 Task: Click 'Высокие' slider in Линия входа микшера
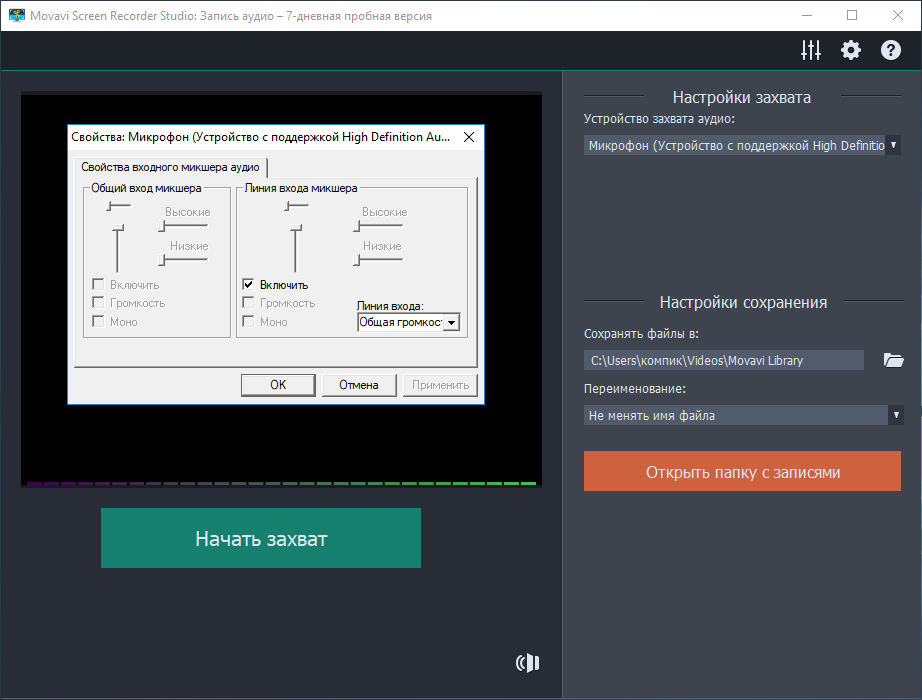(378, 226)
